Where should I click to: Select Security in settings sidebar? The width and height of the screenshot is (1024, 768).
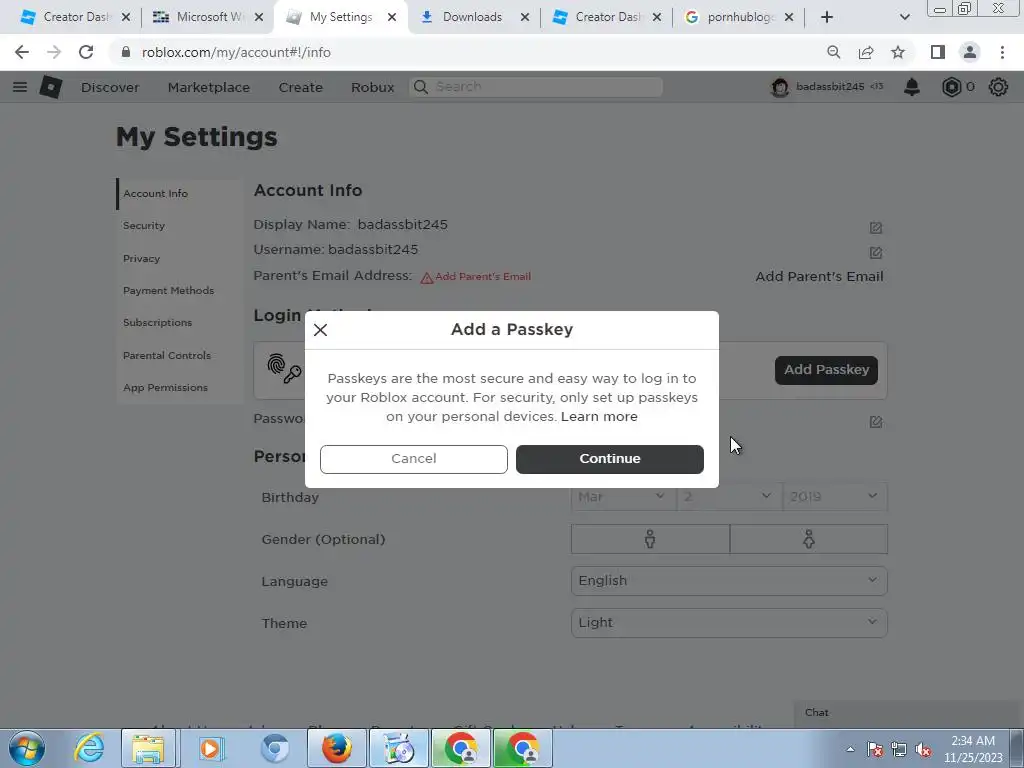pyautogui.click(x=144, y=226)
